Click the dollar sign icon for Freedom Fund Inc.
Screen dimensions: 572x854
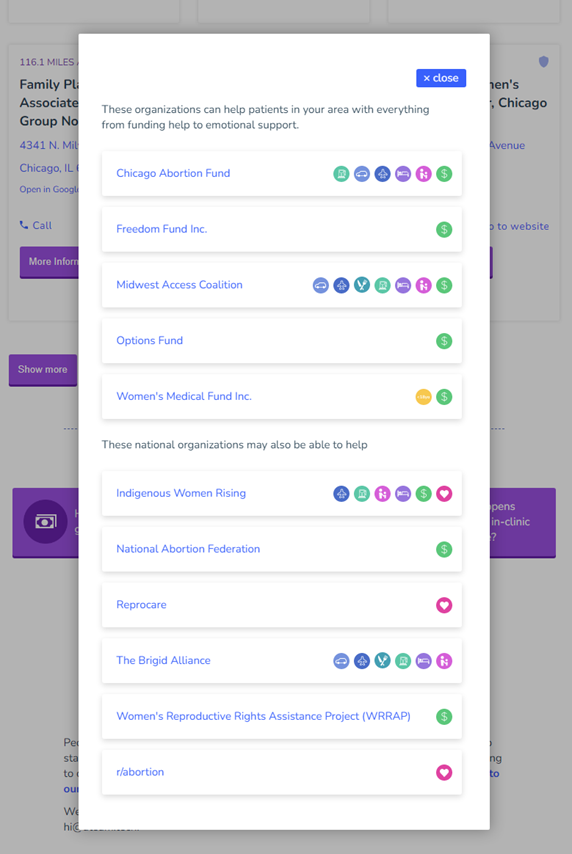pos(444,229)
